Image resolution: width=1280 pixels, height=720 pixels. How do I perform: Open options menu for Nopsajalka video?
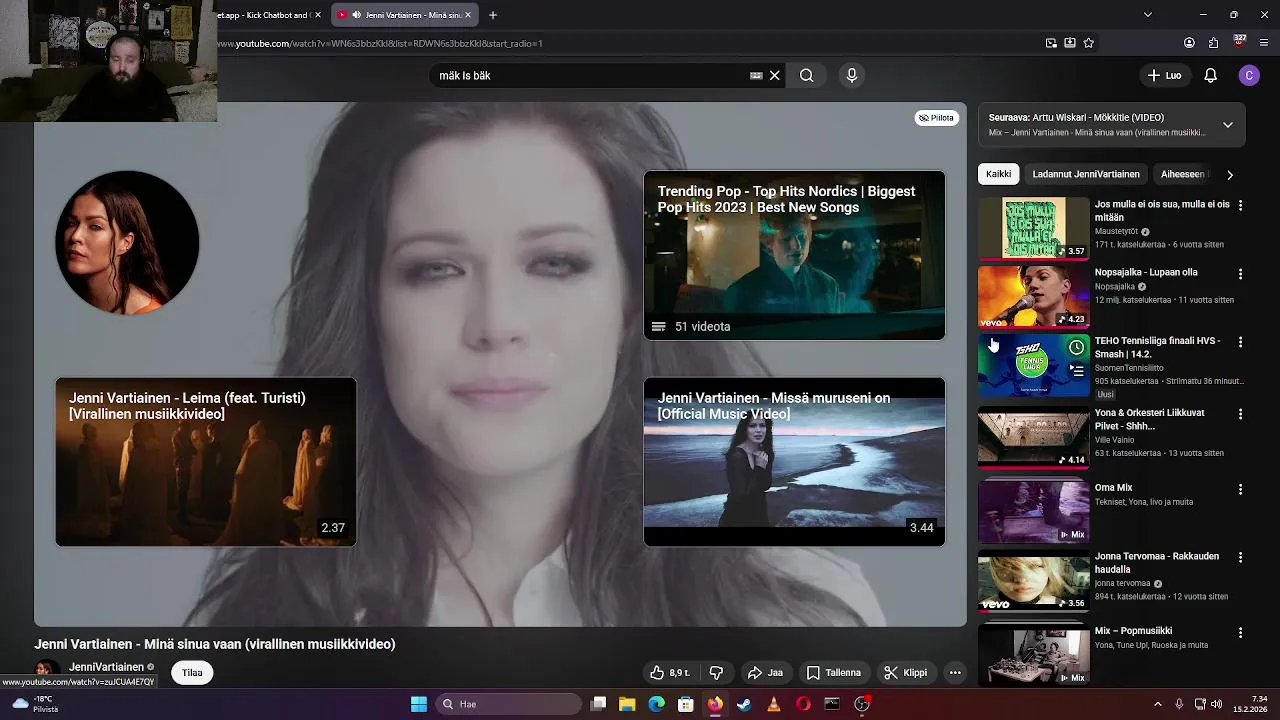(x=1240, y=273)
